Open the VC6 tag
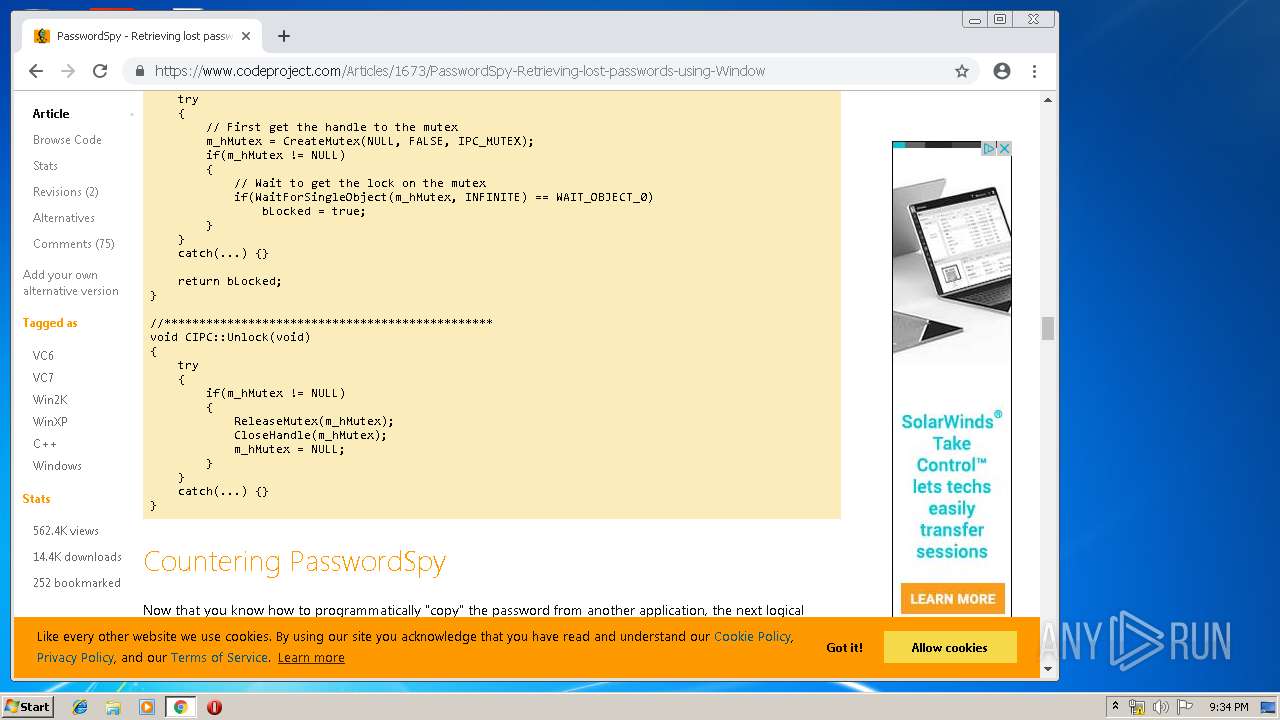 (43, 356)
